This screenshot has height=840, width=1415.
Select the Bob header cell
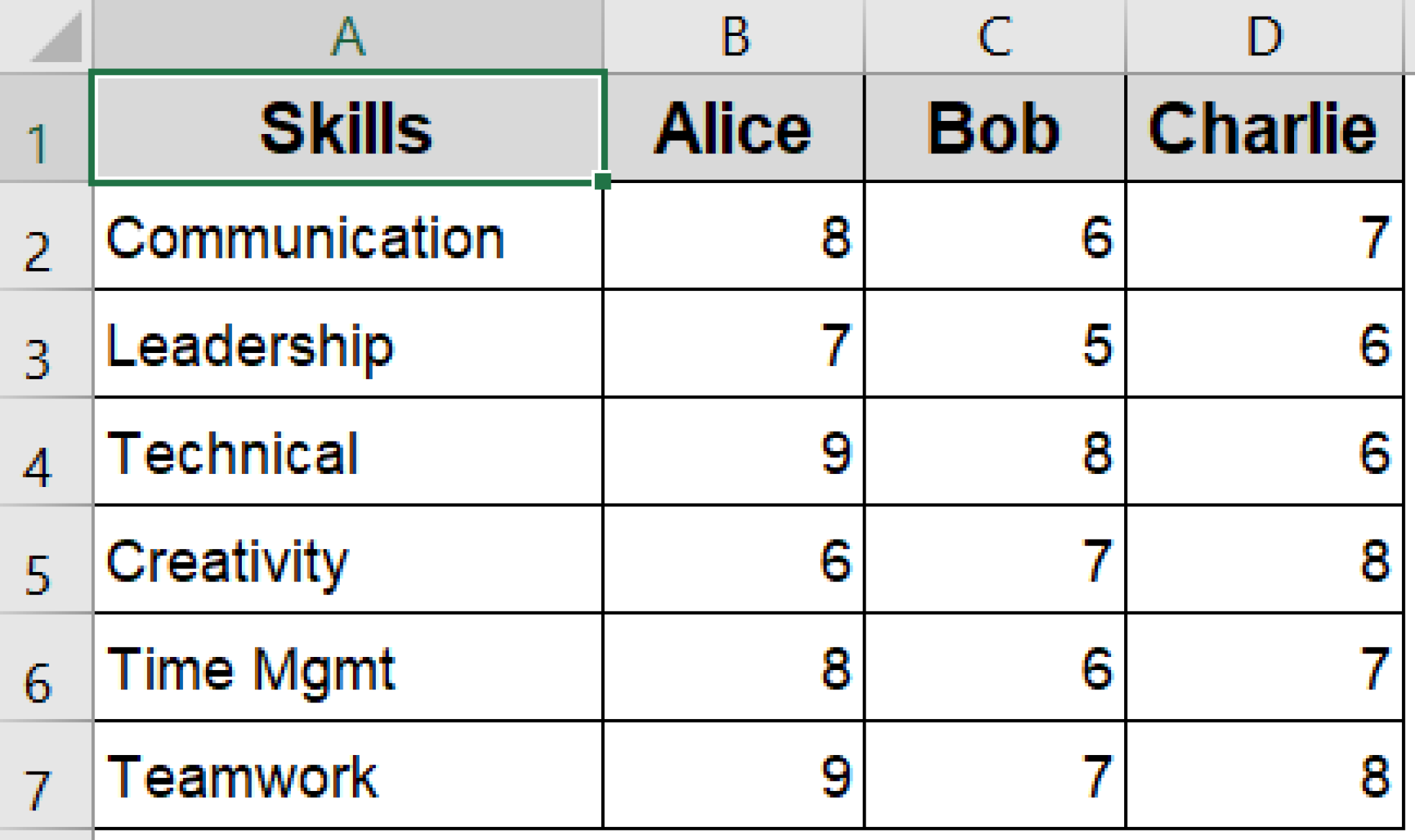pos(991,128)
